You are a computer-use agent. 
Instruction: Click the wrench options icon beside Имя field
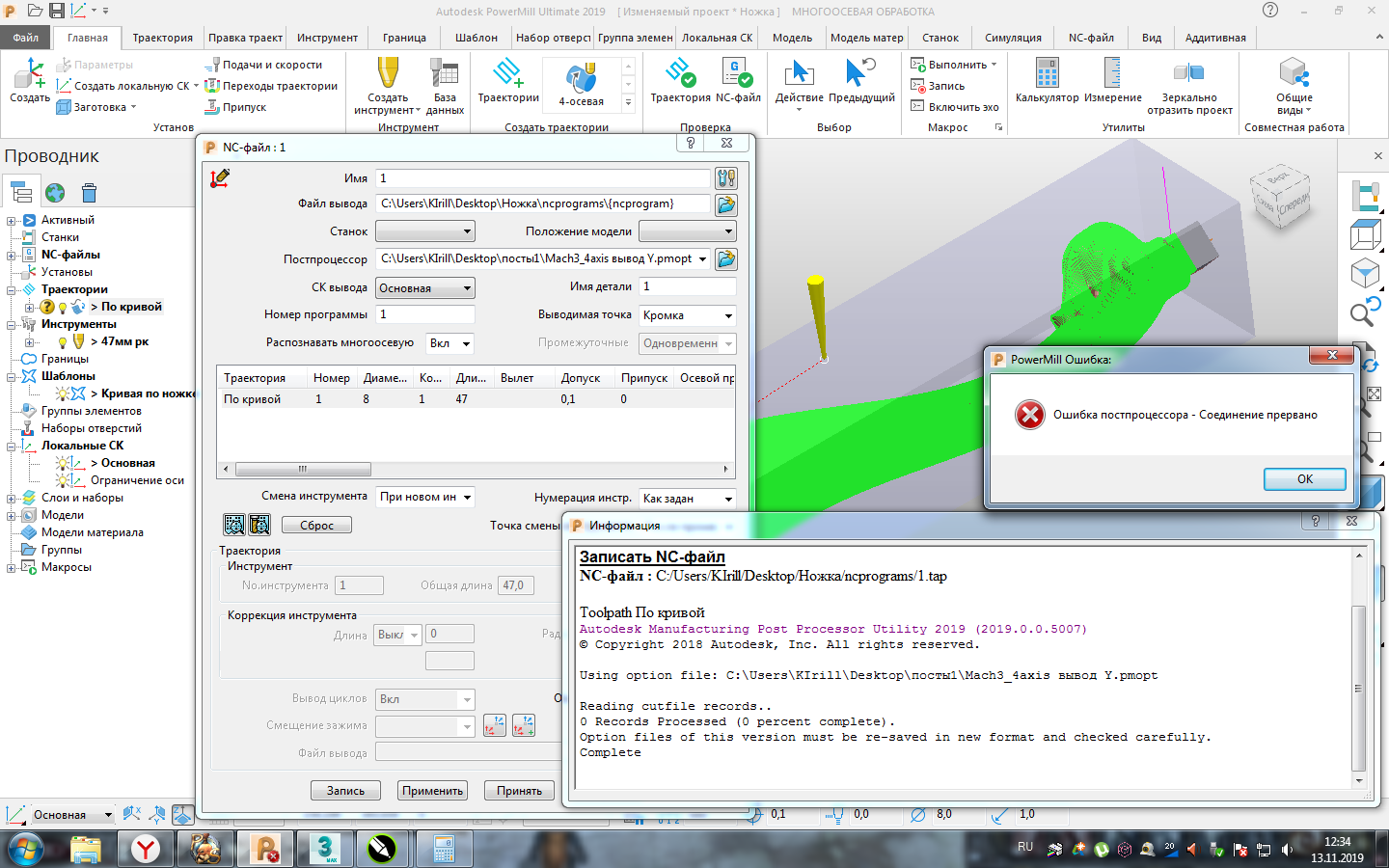click(726, 178)
